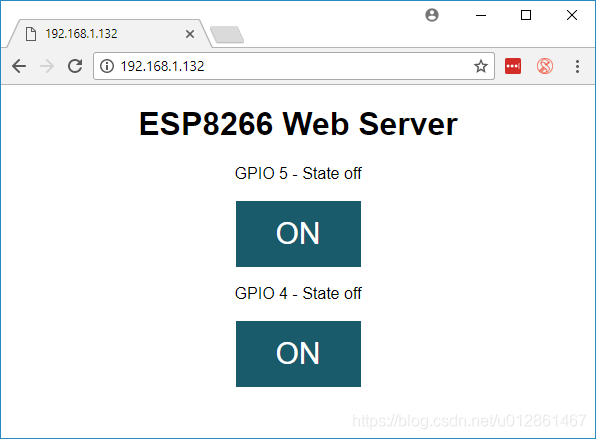Minimize the browser window
The image size is (596, 439).
pos(481,15)
